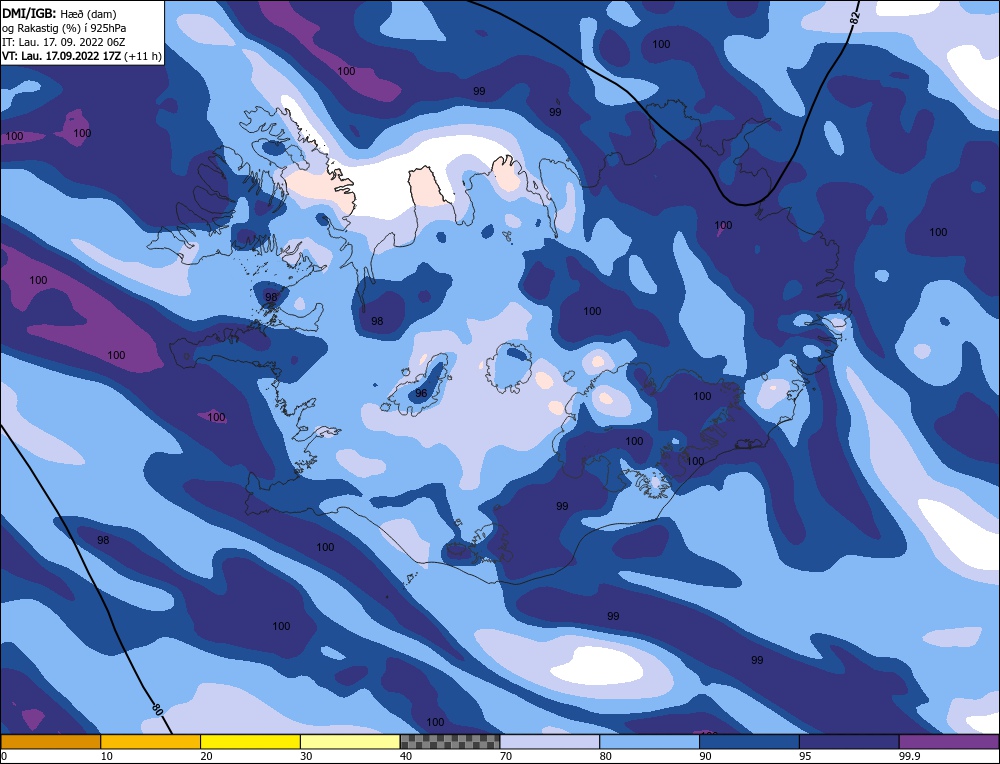Click the legend tick label '30'

coord(306,756)
